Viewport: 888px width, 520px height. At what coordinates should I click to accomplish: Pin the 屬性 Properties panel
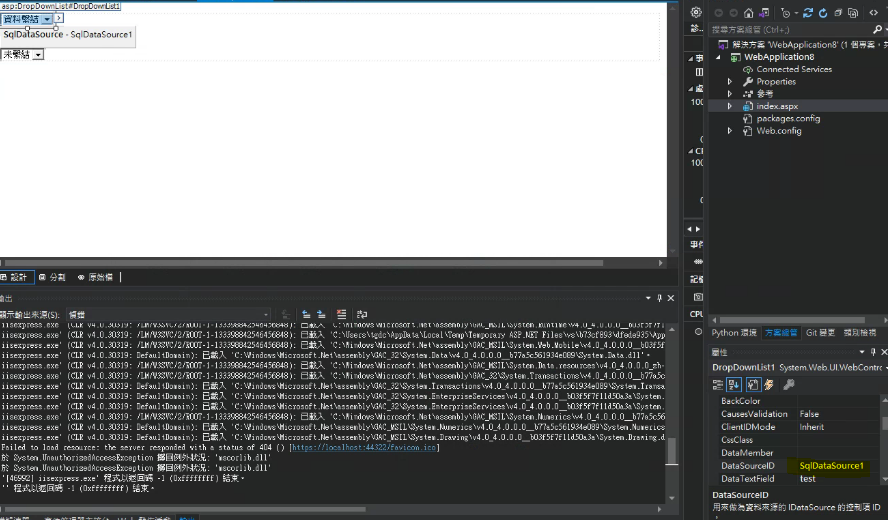873,352
